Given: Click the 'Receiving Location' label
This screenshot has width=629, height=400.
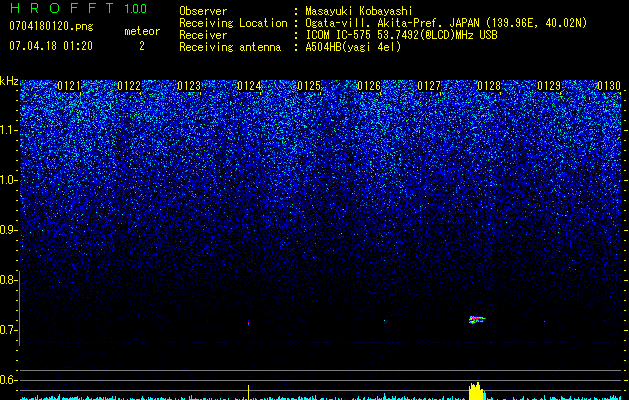Looking at the screenshot, I should pyautogui.click(x=233, y=23).
